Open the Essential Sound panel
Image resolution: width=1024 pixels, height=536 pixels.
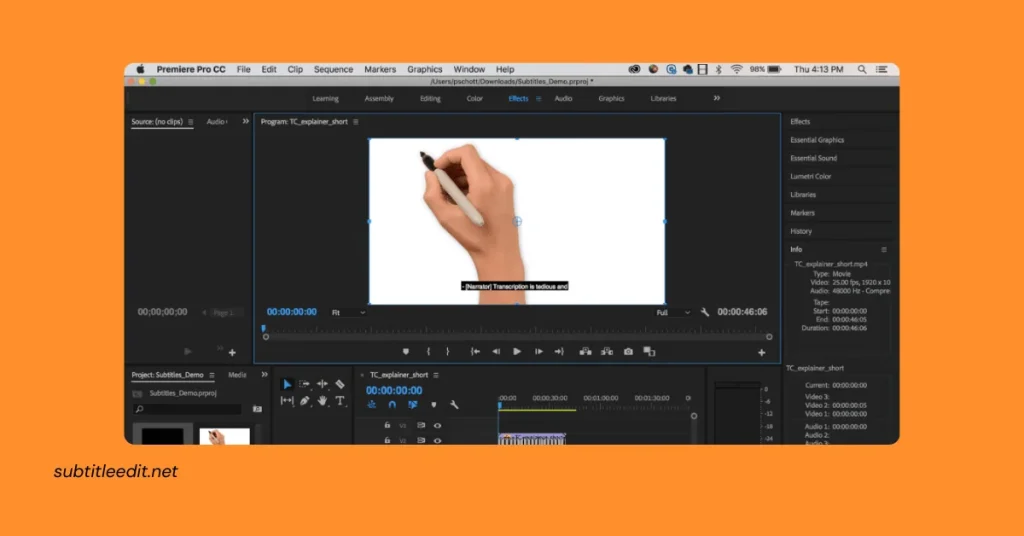click(813, 158)
